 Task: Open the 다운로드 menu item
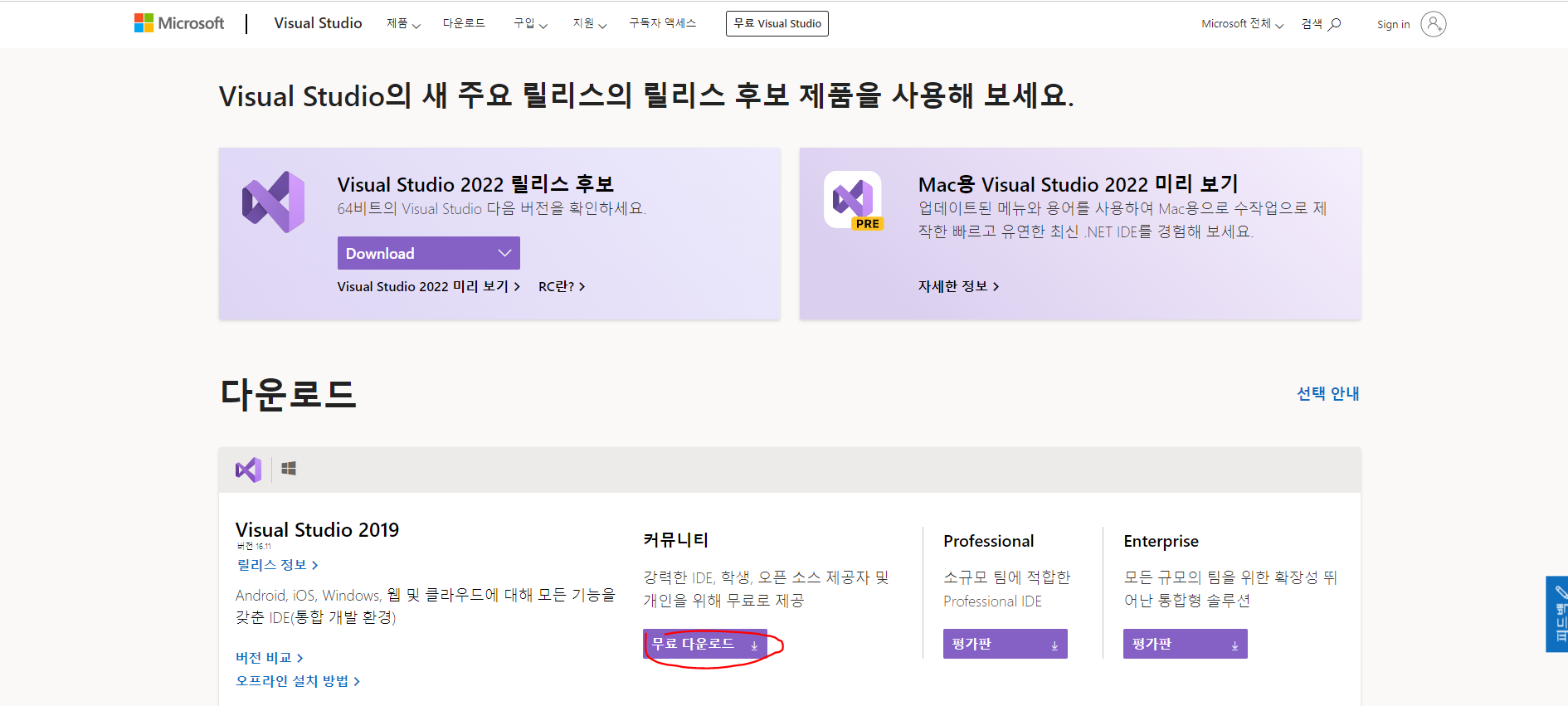(x=464, y=23)
